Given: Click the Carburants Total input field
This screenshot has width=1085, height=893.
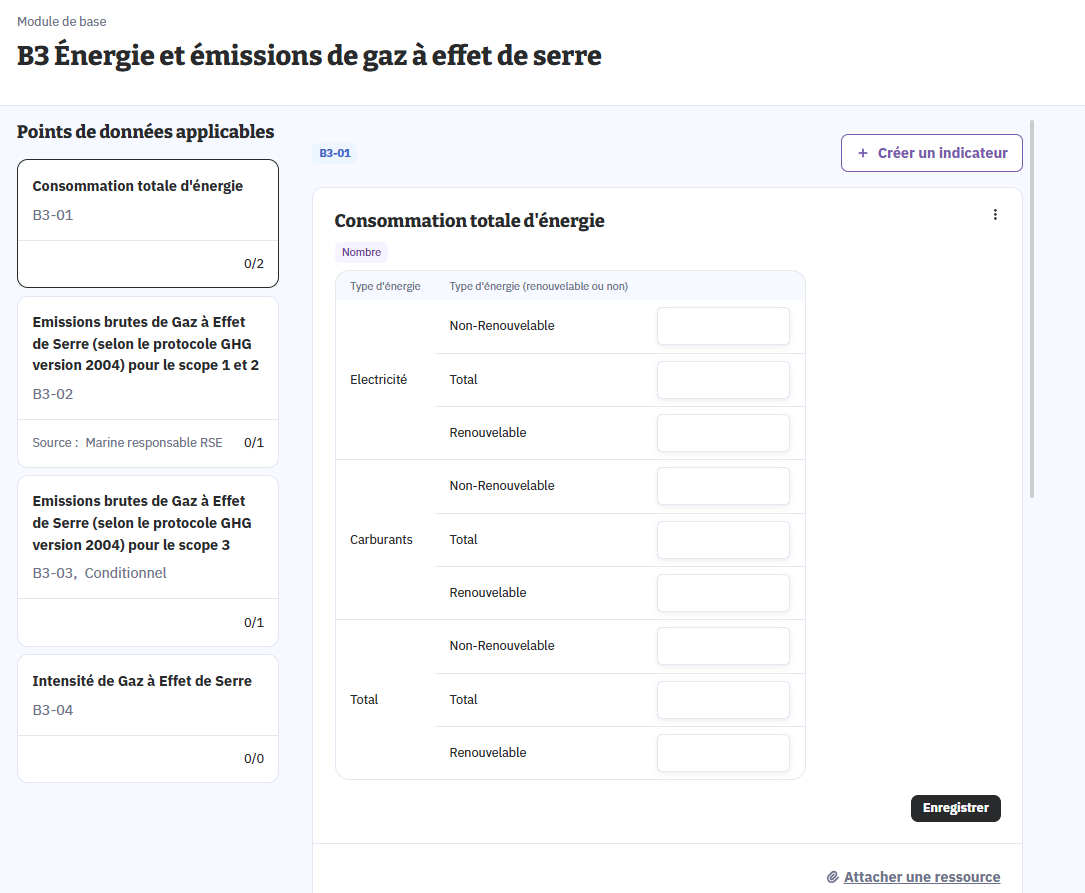Looking at the screenshot, I should pos(723,540).
